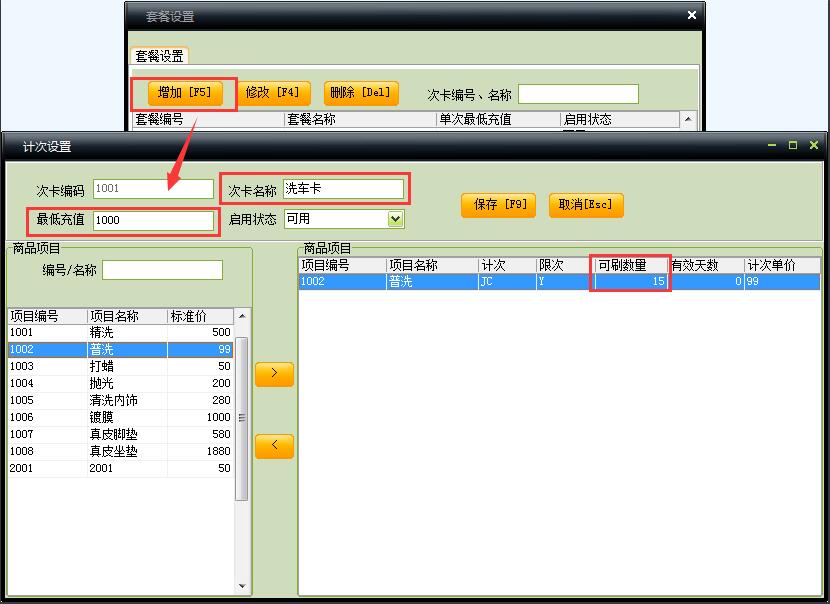Image resolution: width=830 pixels, height=604 pixels.
Task: Select the 普洗 row in left list
Action: pyautogui.click(x=120, y=349)
